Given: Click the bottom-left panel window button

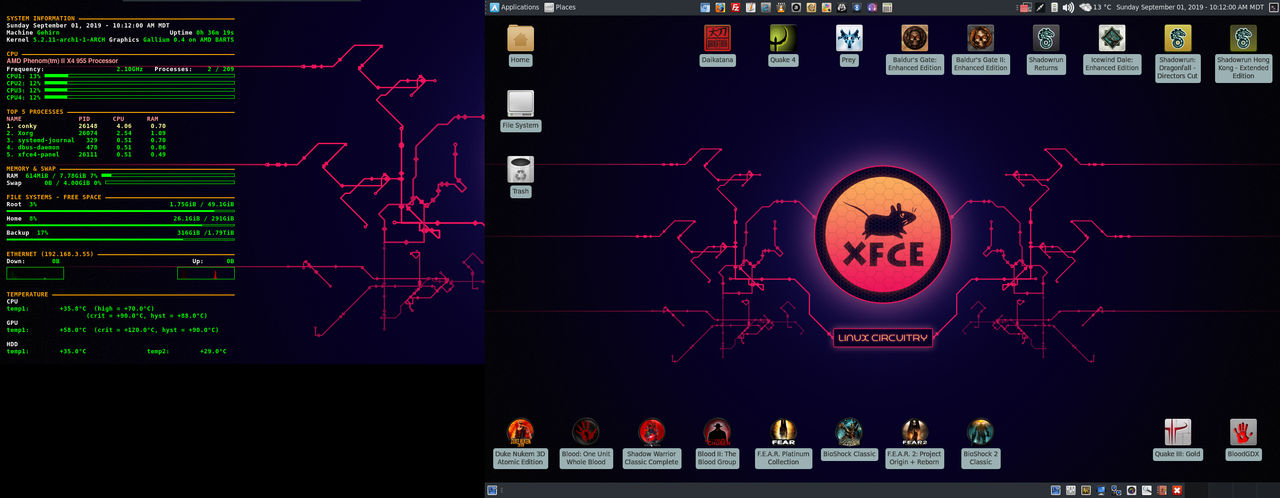Looking at the screenshot, I should (x=492, y=490).
